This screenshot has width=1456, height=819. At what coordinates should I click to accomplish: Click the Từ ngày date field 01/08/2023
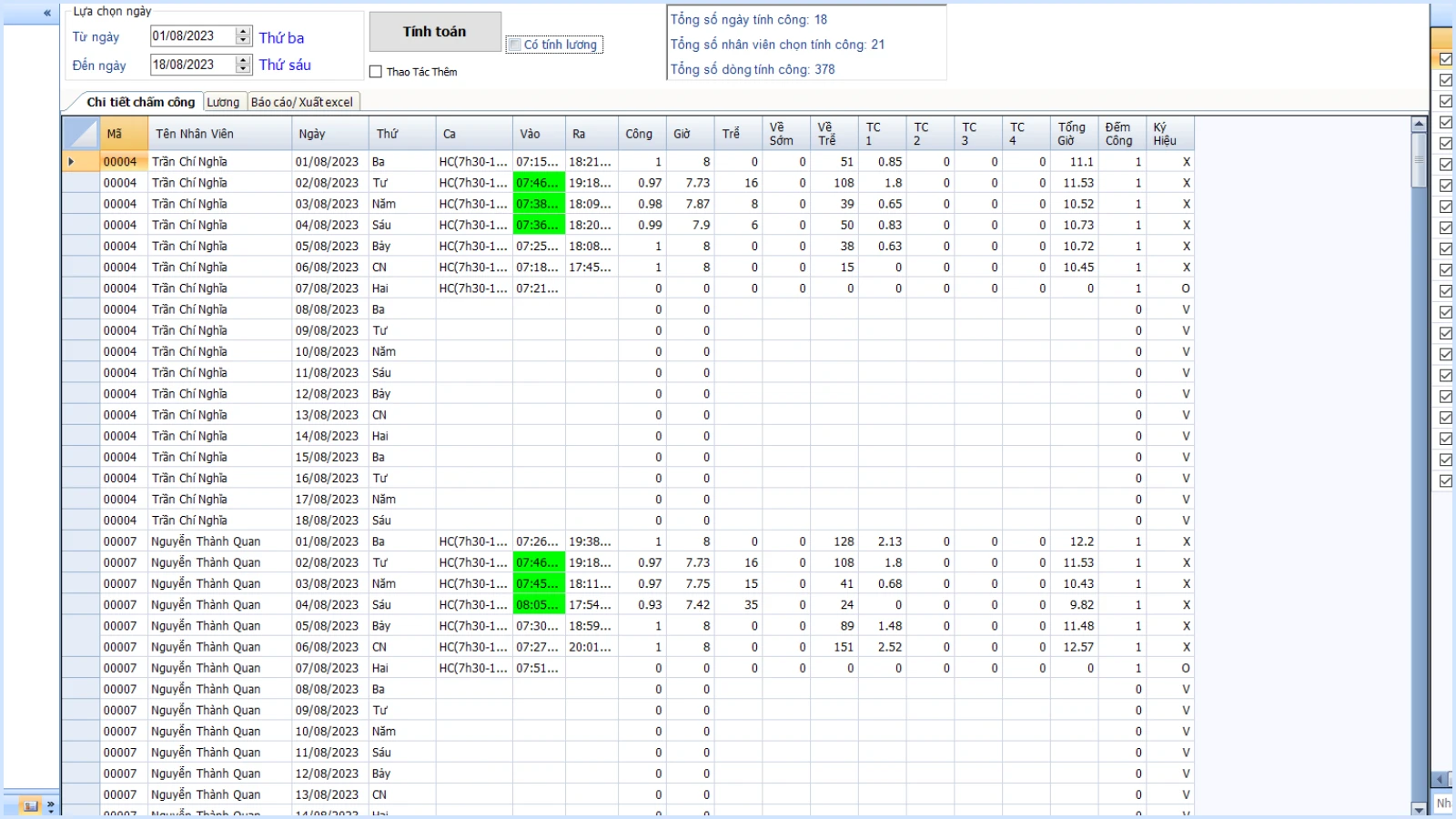193,36
